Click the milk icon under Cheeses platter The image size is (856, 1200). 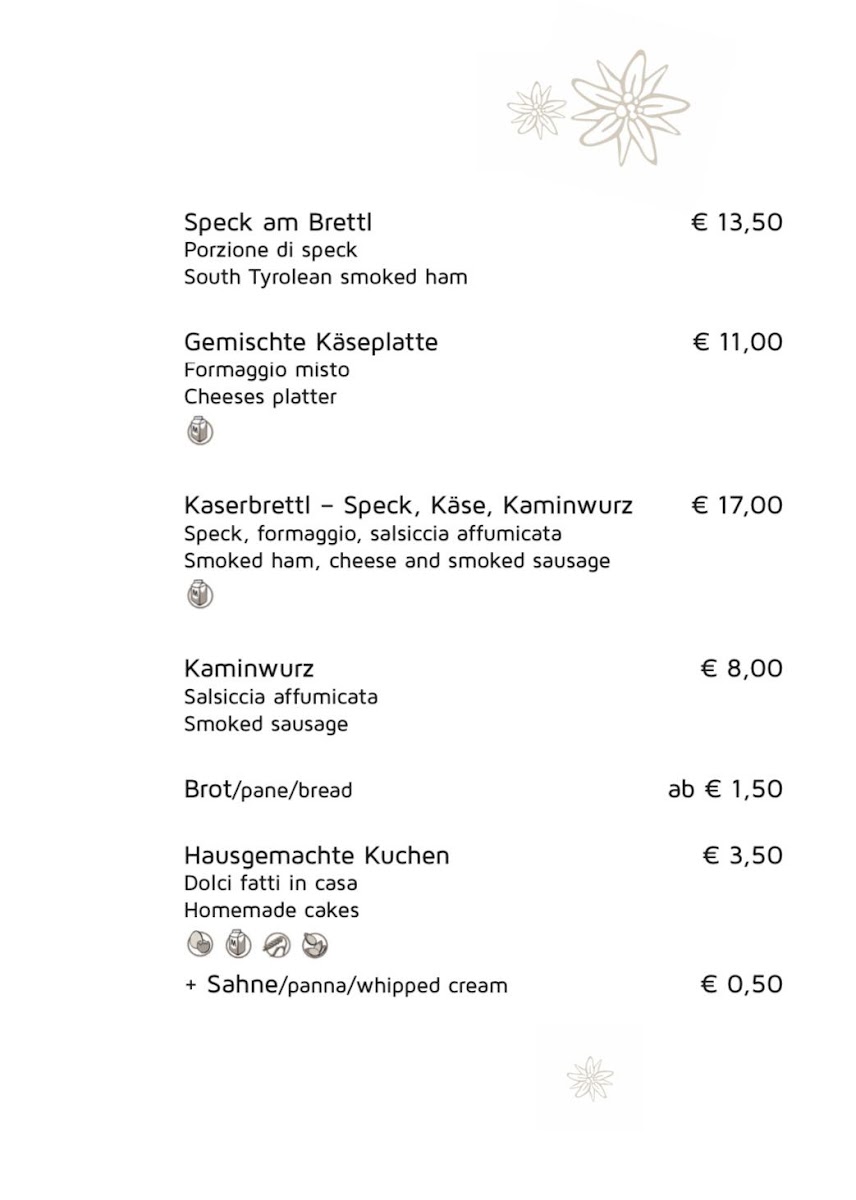tap(200, 431)
